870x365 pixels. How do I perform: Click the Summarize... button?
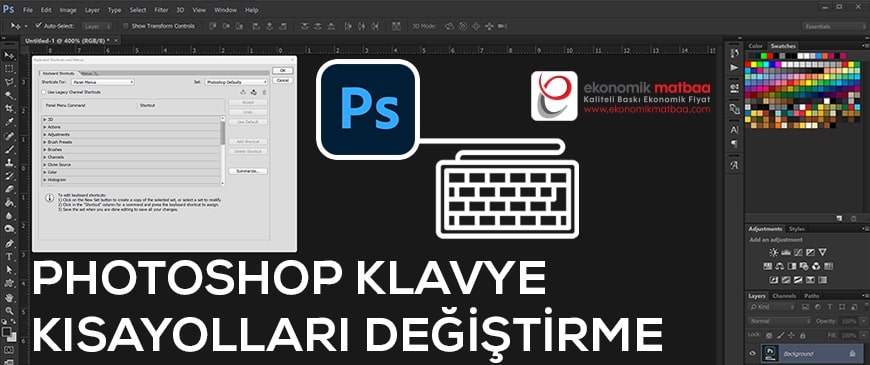click(247, 171)
